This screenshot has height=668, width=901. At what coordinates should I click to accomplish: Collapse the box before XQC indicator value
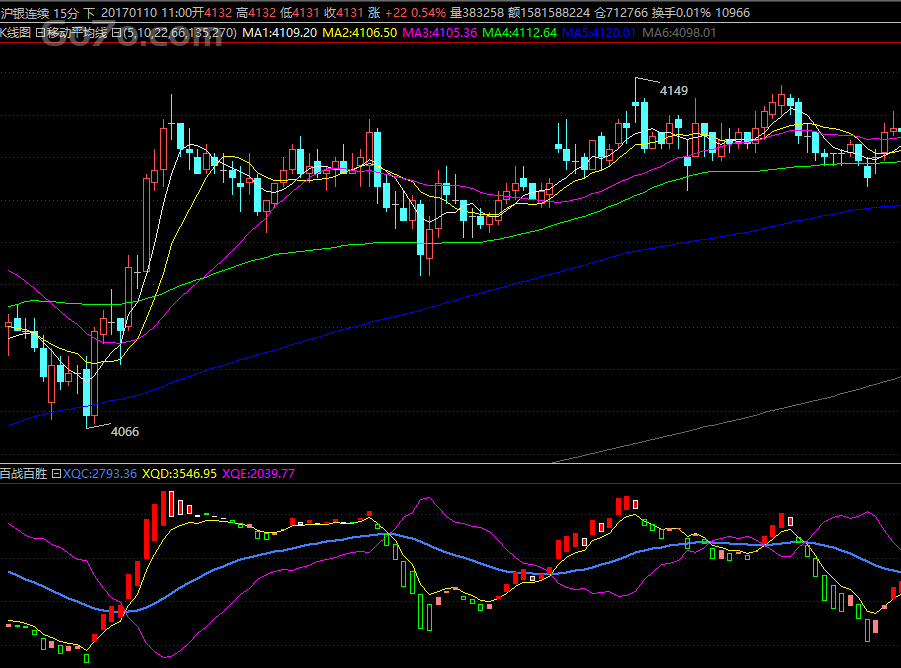point(56,474)
